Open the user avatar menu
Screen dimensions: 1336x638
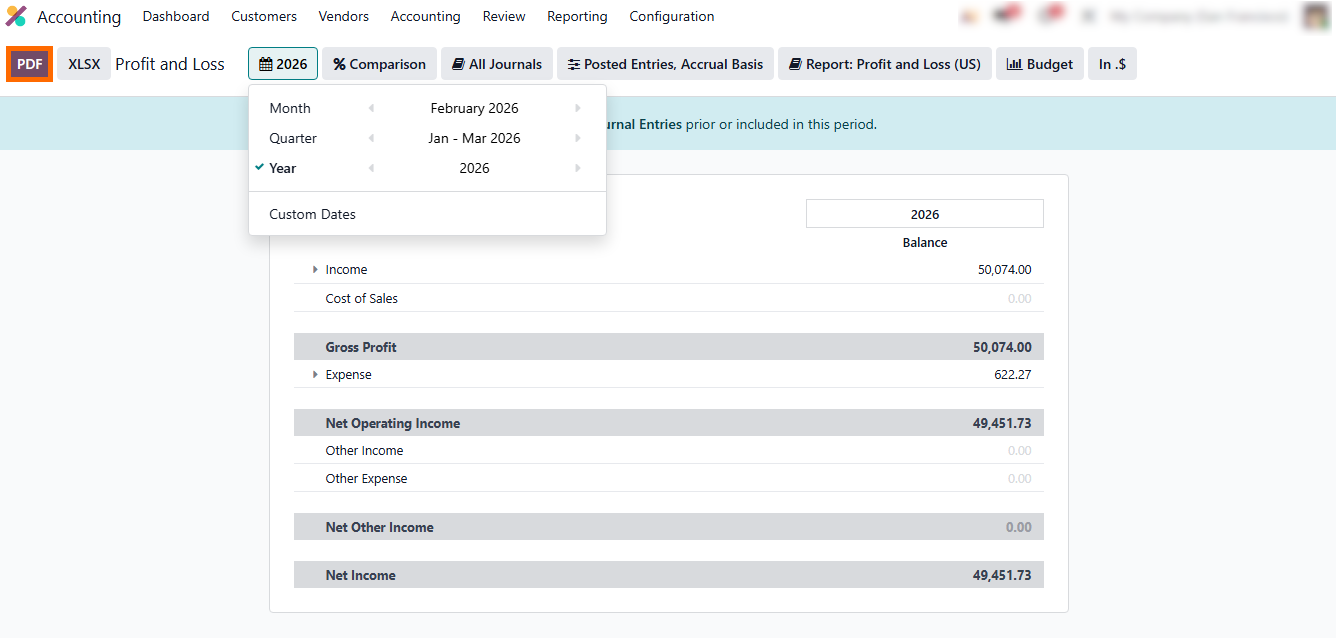click(1317, 16)
